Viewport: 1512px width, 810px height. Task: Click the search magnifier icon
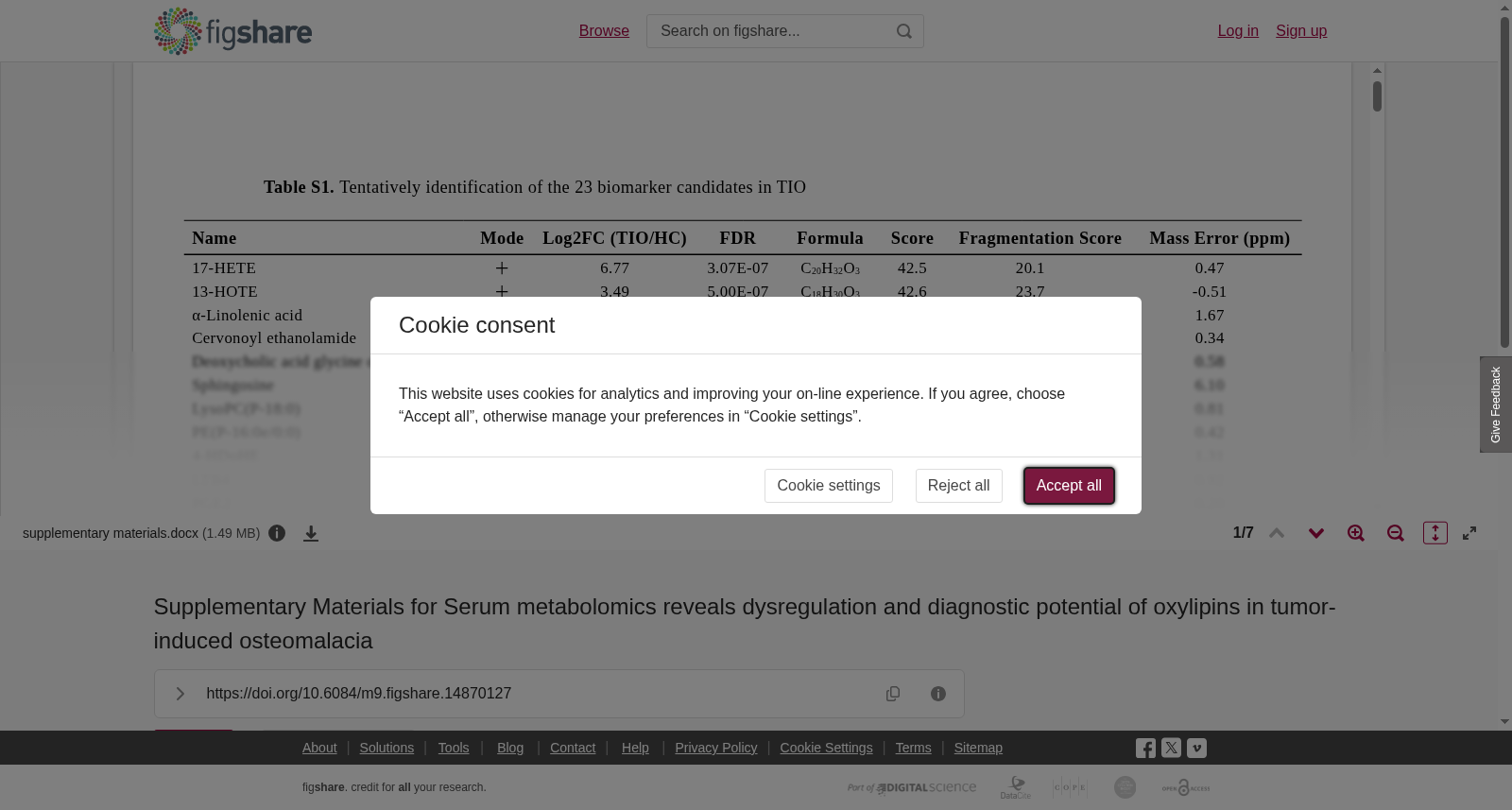click(903, 31)
